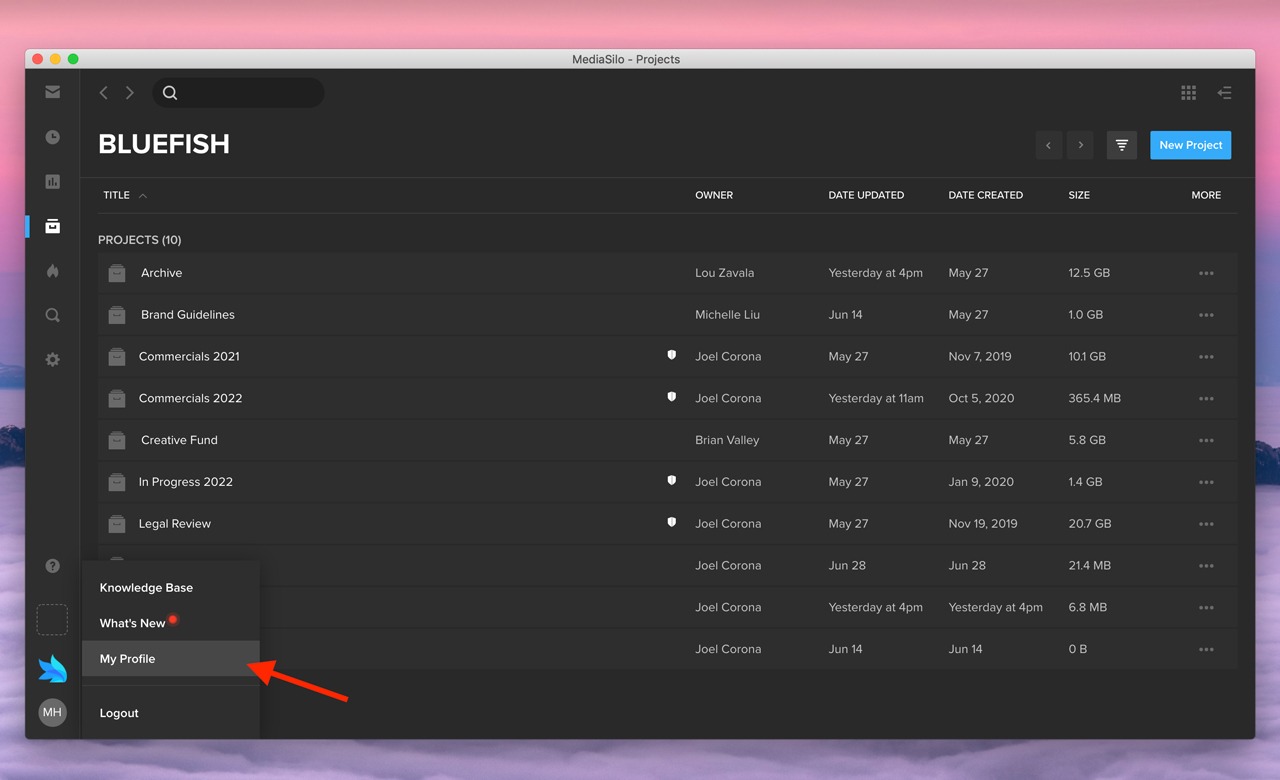Open the Legal Review project
1280x780 pixels.
175,524
